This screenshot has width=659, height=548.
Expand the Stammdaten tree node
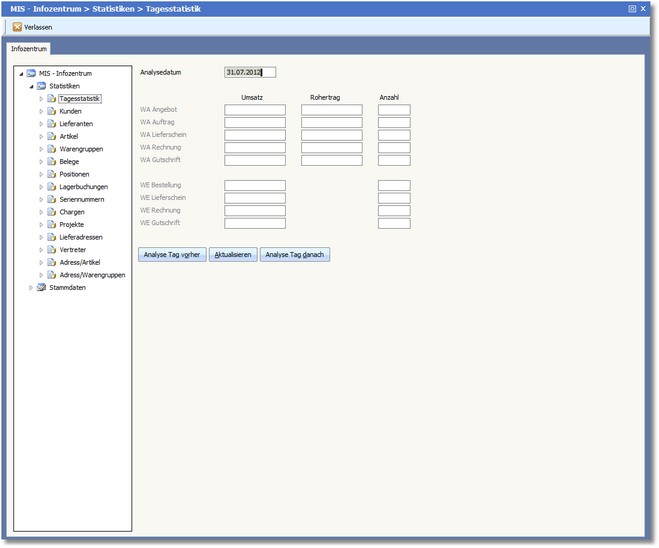31,287
